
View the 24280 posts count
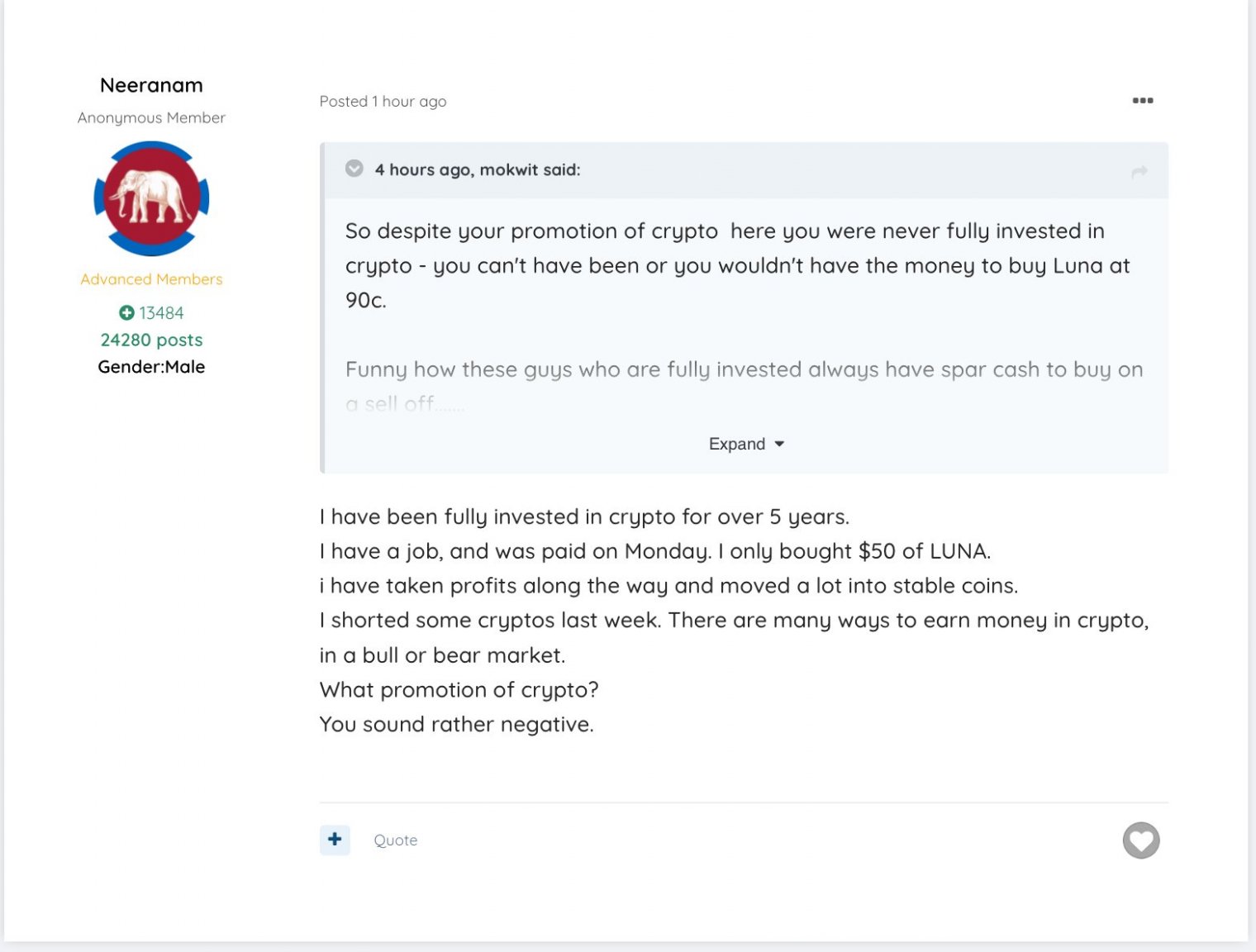click(x=151, y=340)
